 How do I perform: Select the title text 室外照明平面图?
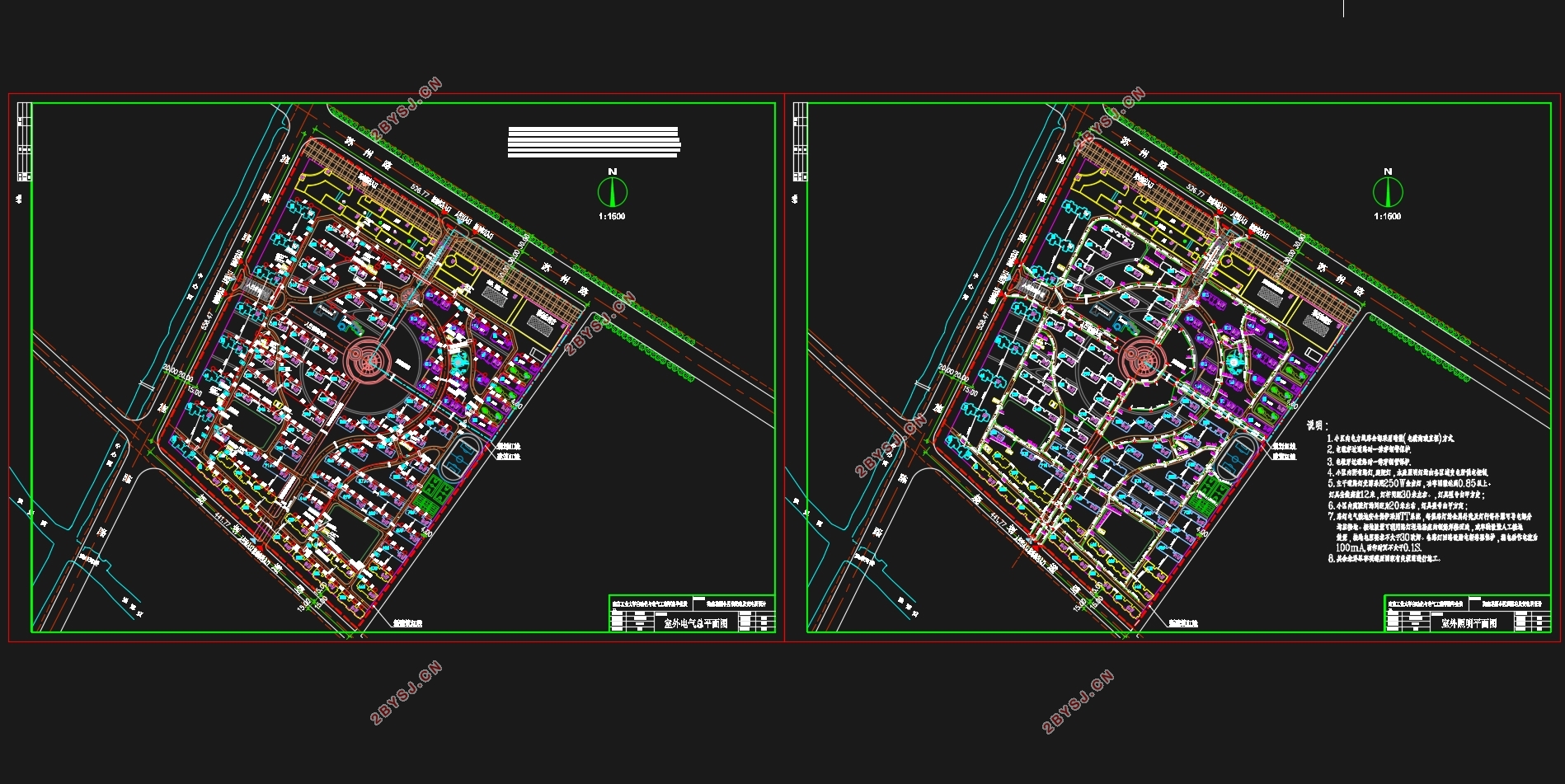point(1469,624)
